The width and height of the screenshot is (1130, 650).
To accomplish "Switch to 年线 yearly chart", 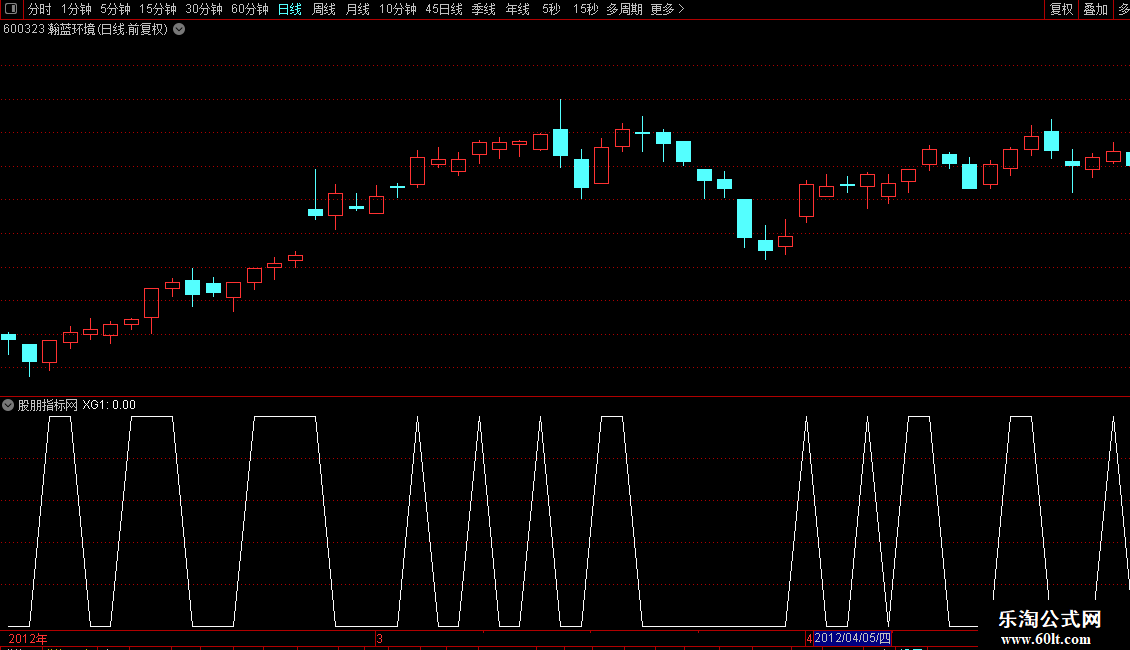I will [x=517, y=9].
